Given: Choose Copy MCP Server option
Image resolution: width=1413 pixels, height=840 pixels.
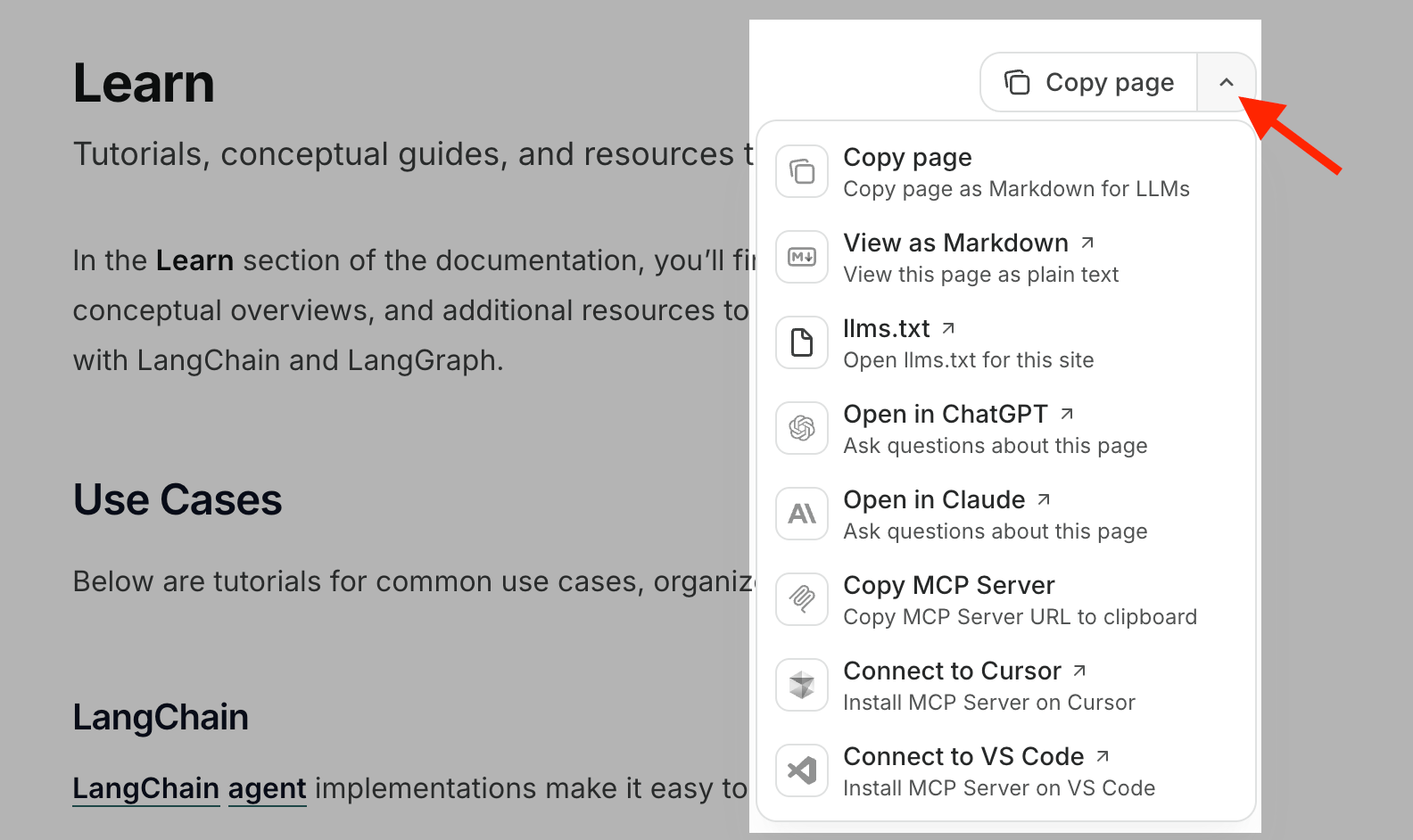Looking at the screenshot, I should 1006,599.
